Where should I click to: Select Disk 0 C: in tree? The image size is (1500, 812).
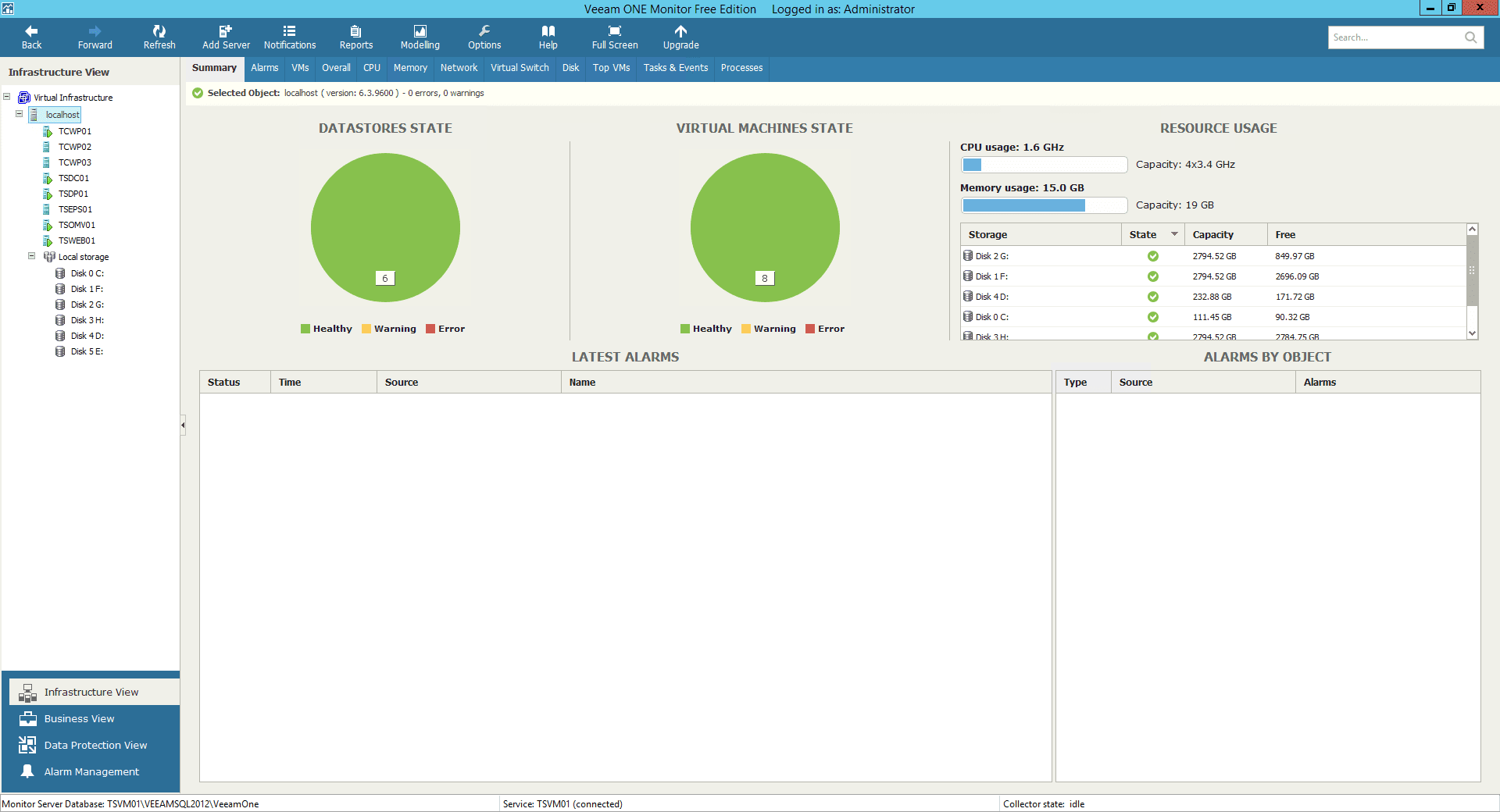coord(87,273)
